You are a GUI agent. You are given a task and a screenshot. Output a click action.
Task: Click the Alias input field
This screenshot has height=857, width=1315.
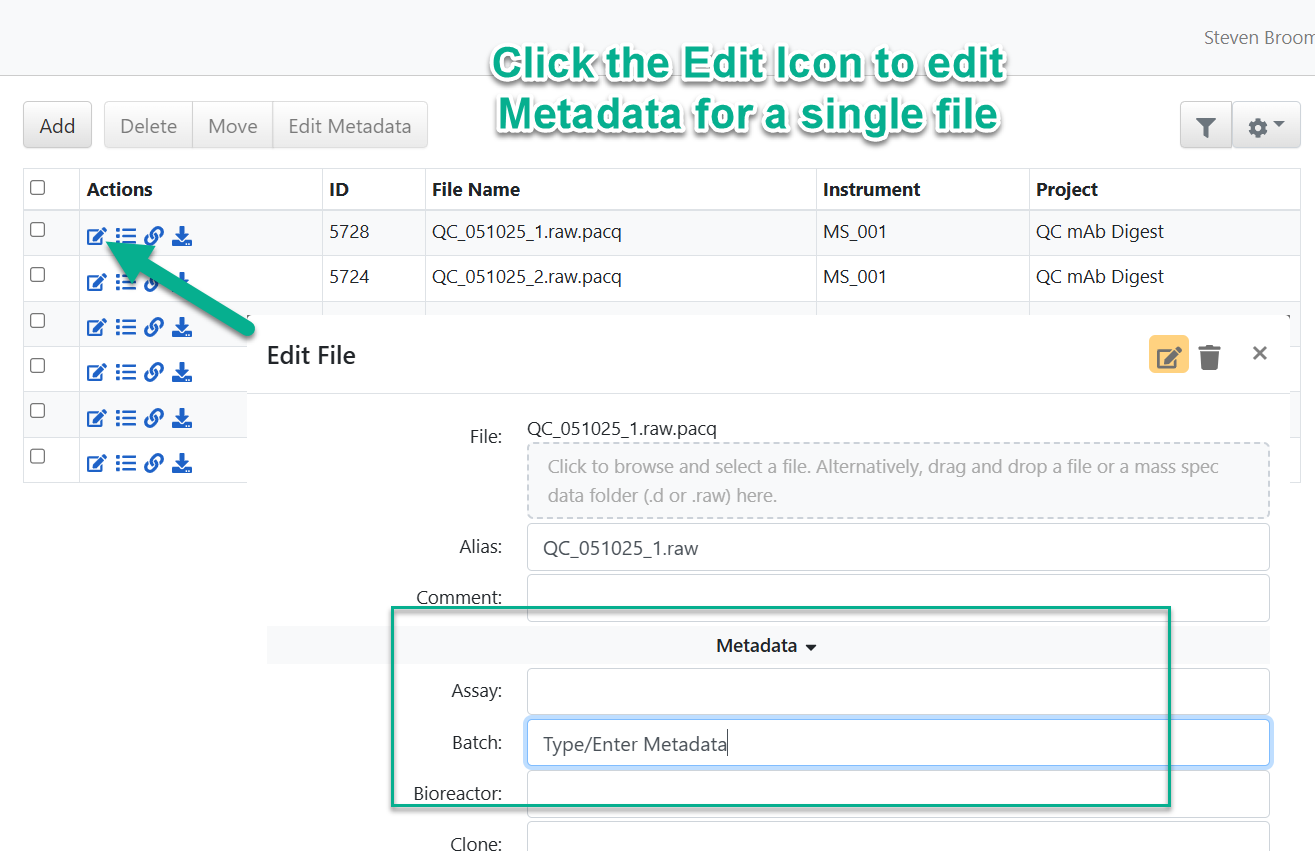[898, 548]
